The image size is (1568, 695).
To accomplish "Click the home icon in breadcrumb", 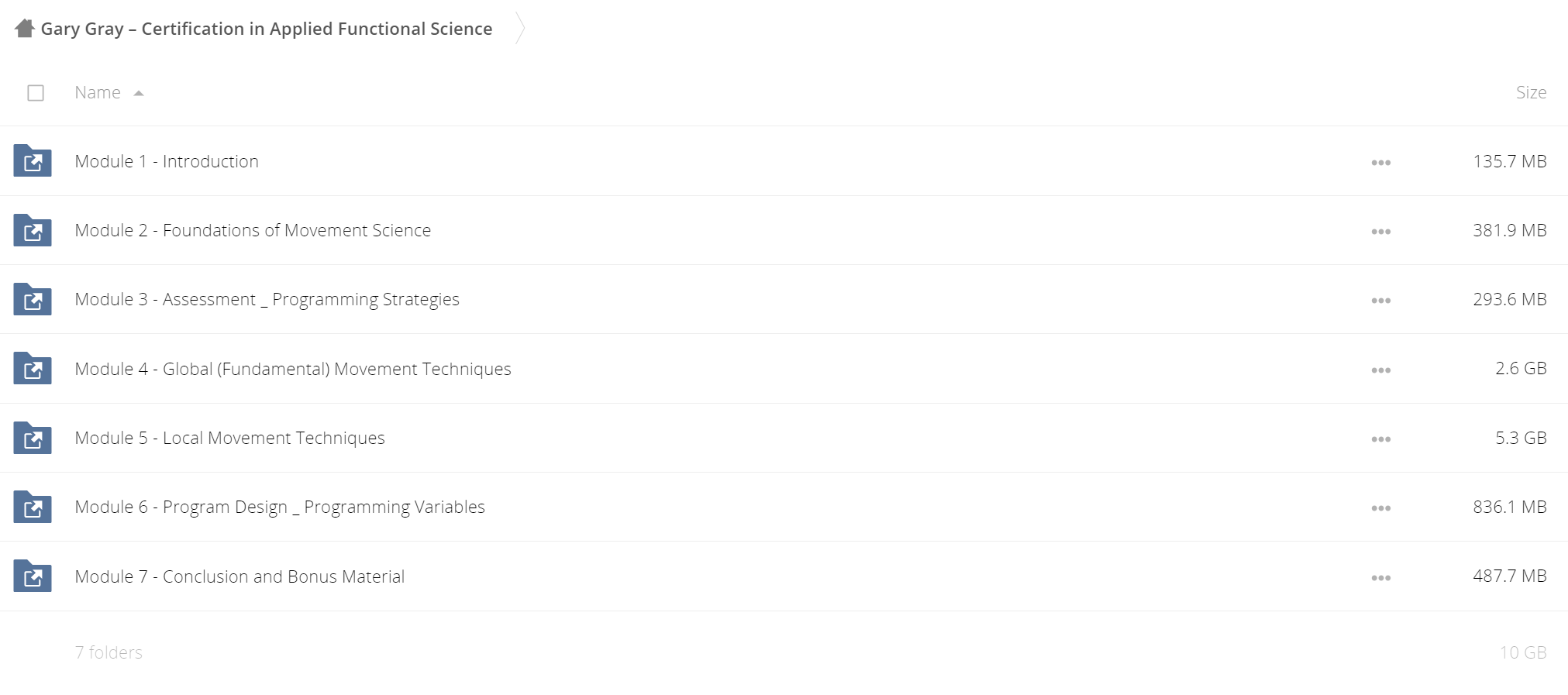I will coord(25,29).
